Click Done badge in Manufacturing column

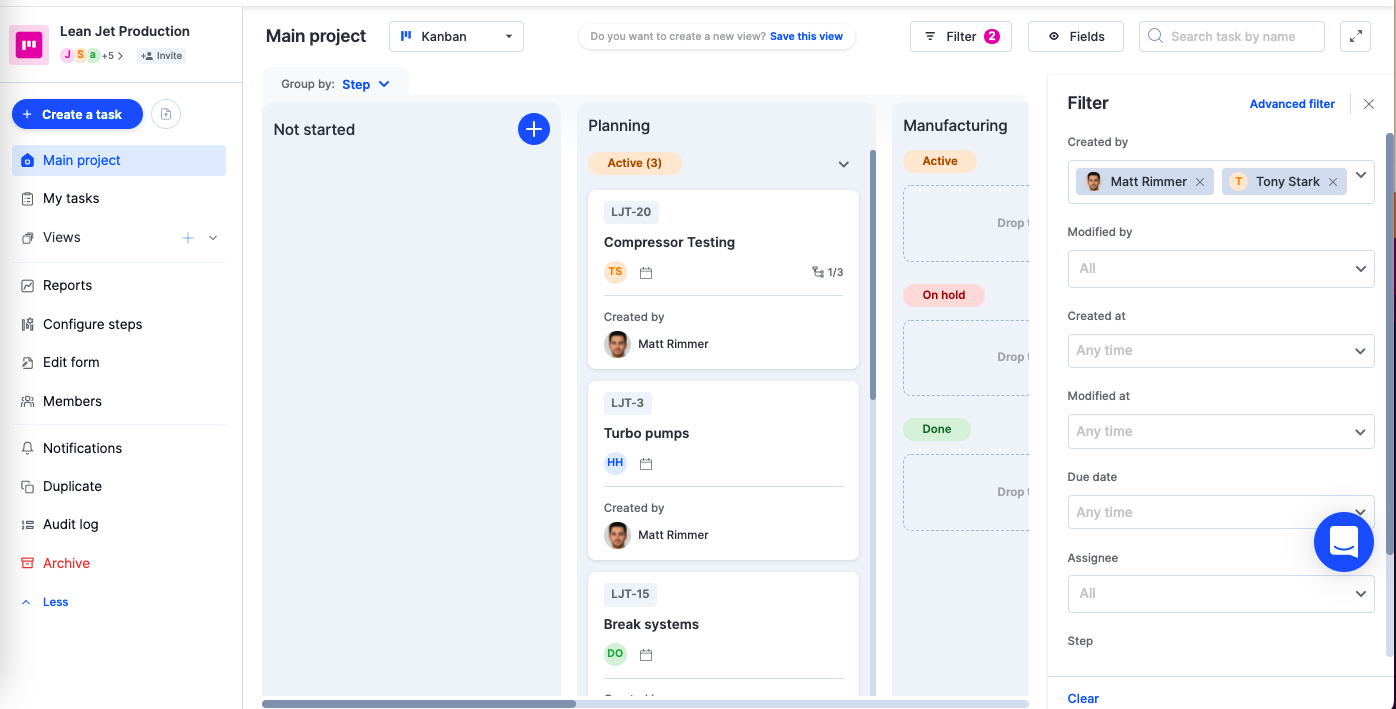point(937,429)
